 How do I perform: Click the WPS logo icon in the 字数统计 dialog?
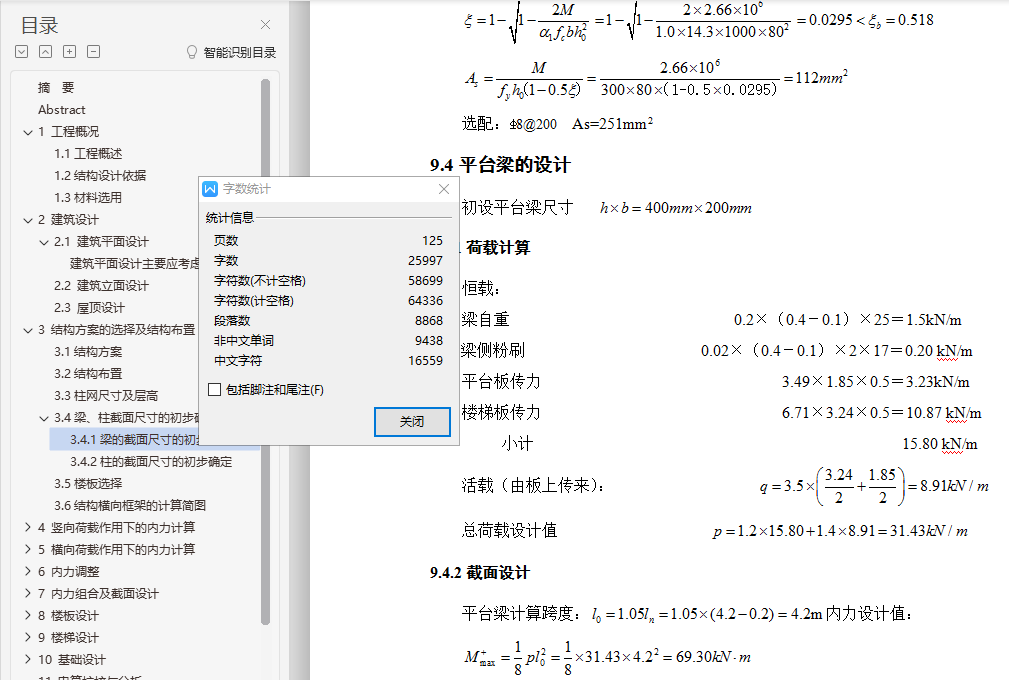pyautogui.click(x=210, y=188)
